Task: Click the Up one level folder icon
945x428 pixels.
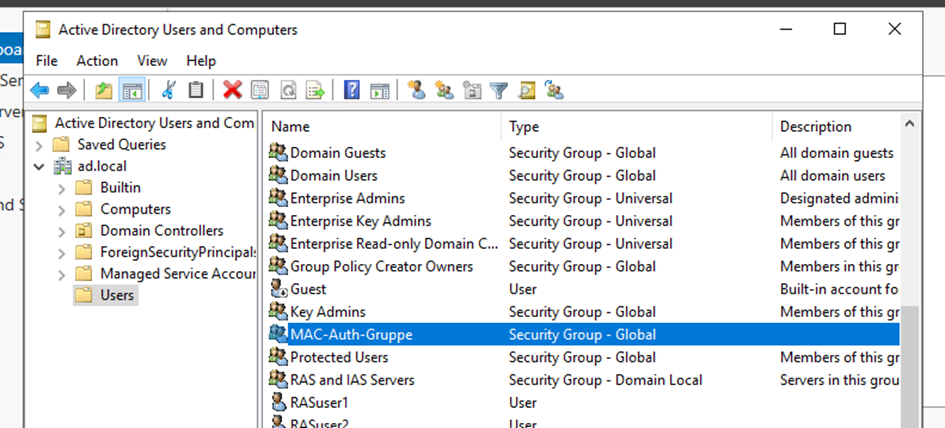Action: pyautogui.click(x=104, y=91)
